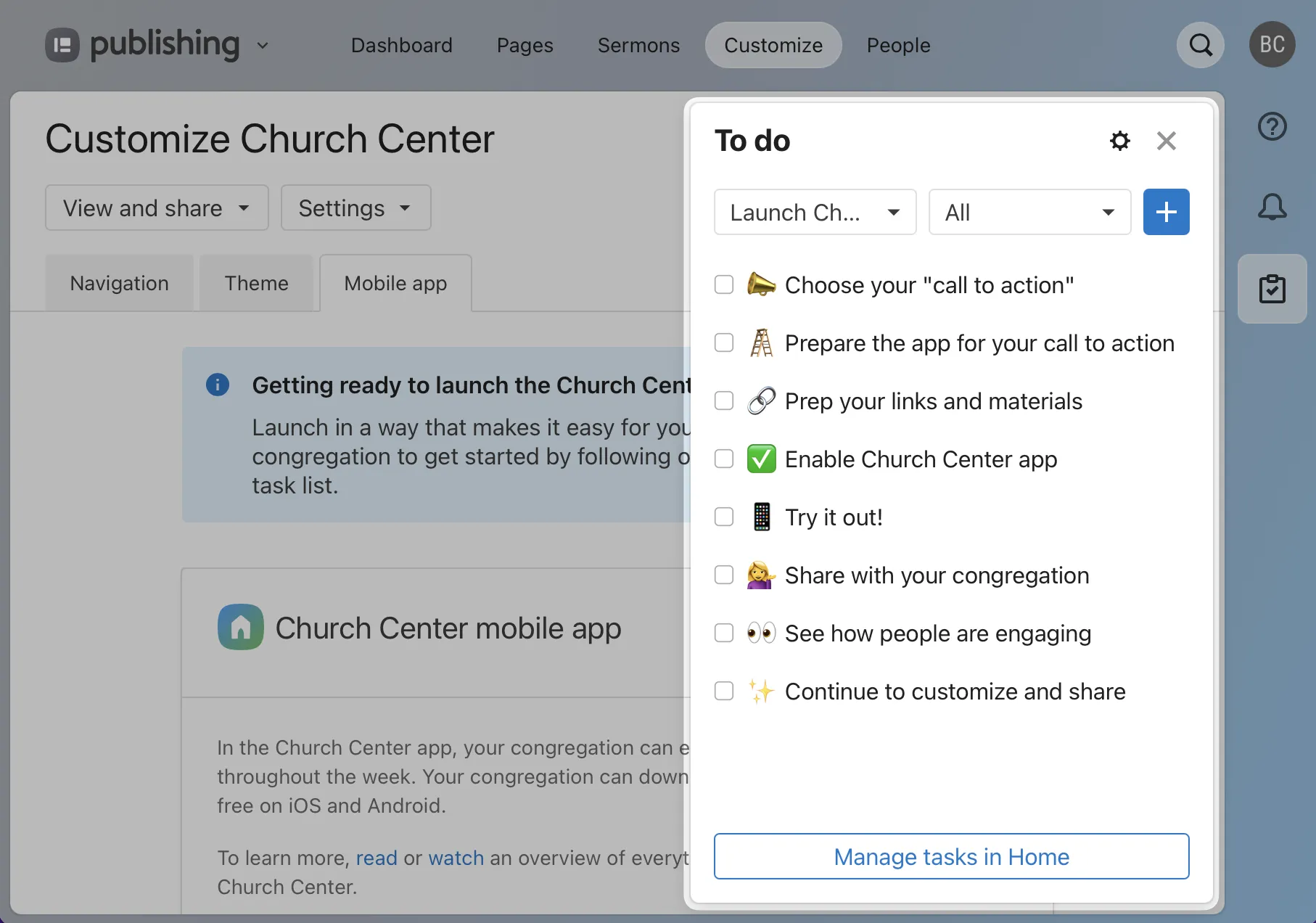This screenshot has width=1316, height=923.
Task: Click the clipboard task list icon in sidebar
Action: [x=1272, y=289]
